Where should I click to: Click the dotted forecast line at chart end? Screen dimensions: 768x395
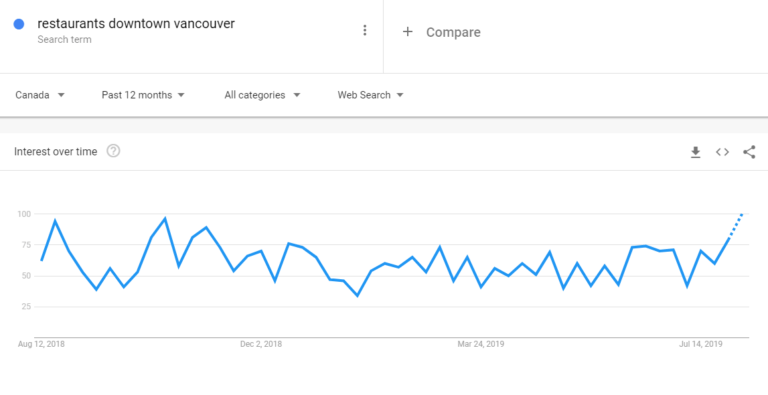pos(736,226)
